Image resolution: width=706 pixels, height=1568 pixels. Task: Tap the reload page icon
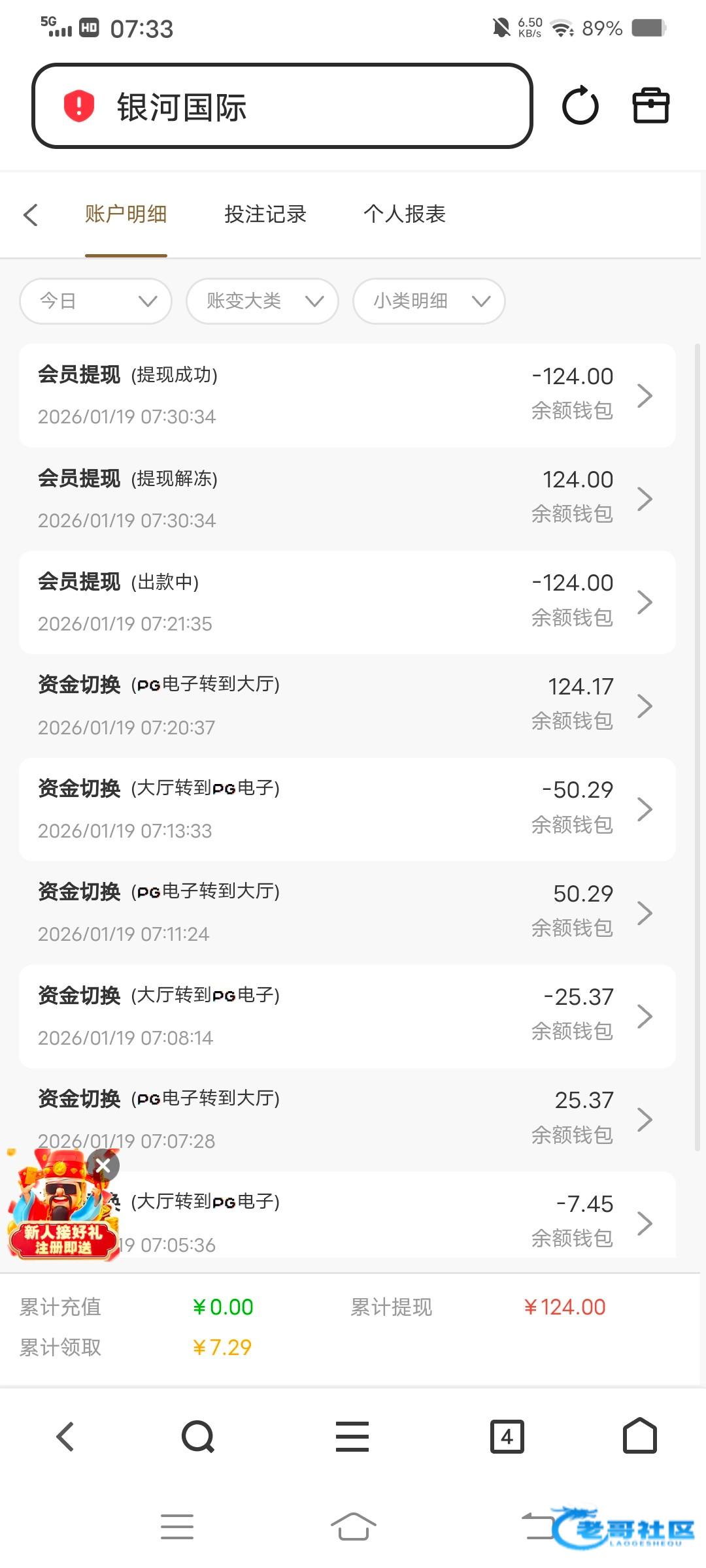pyautogui.click(x=580, y=106)
